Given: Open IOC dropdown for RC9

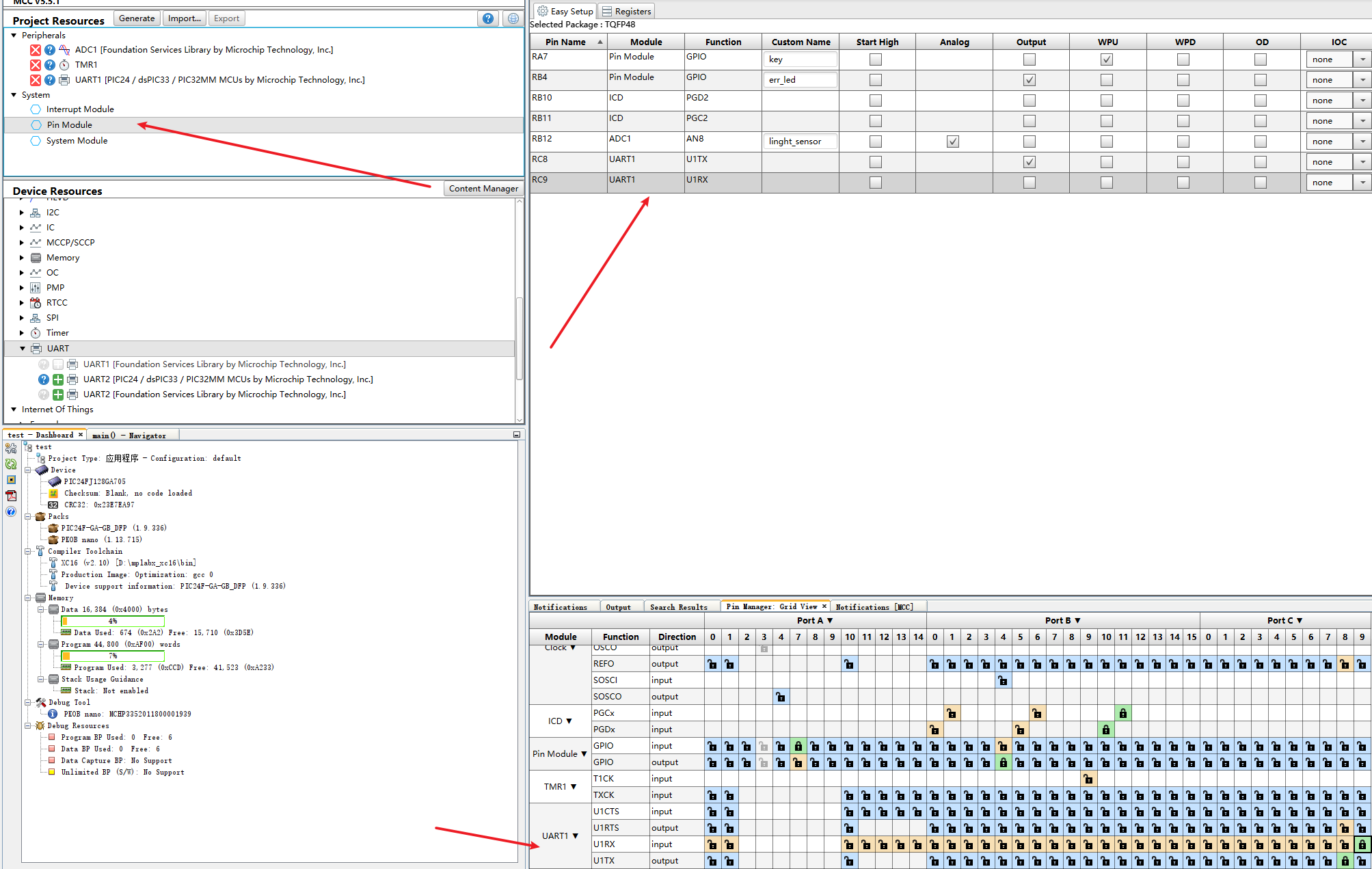Looking at the screenshot, I should (x=1362, y=183).
